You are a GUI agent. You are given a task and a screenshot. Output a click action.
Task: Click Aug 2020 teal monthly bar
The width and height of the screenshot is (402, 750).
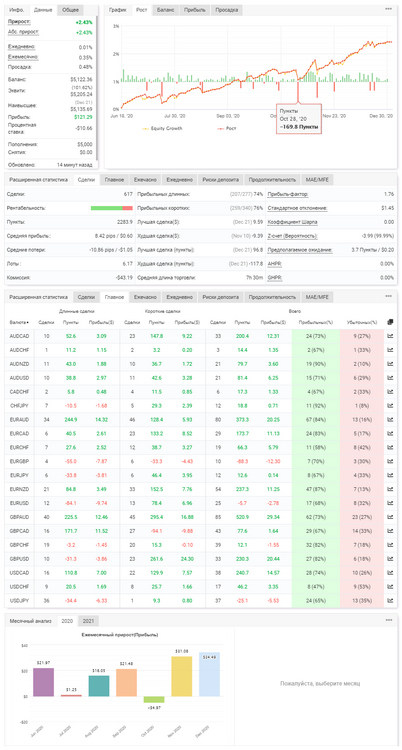pos(99,686)
